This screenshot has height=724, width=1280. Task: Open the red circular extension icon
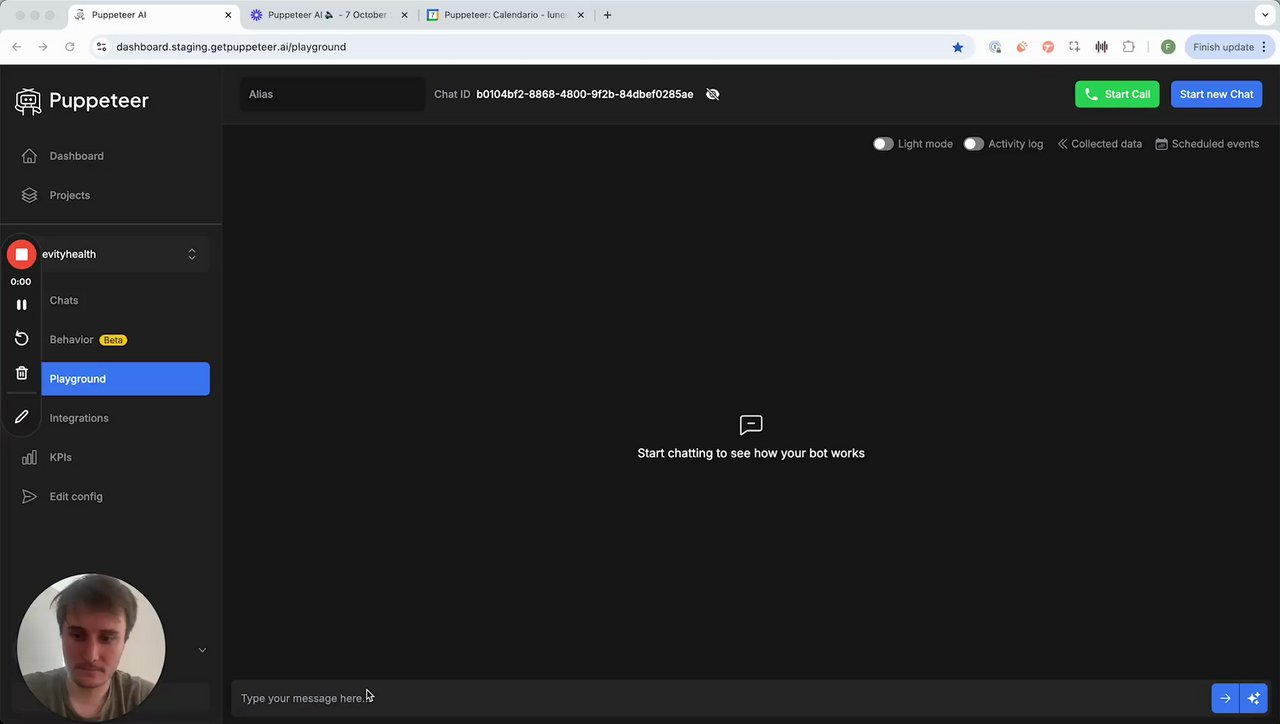point(1048,47)
